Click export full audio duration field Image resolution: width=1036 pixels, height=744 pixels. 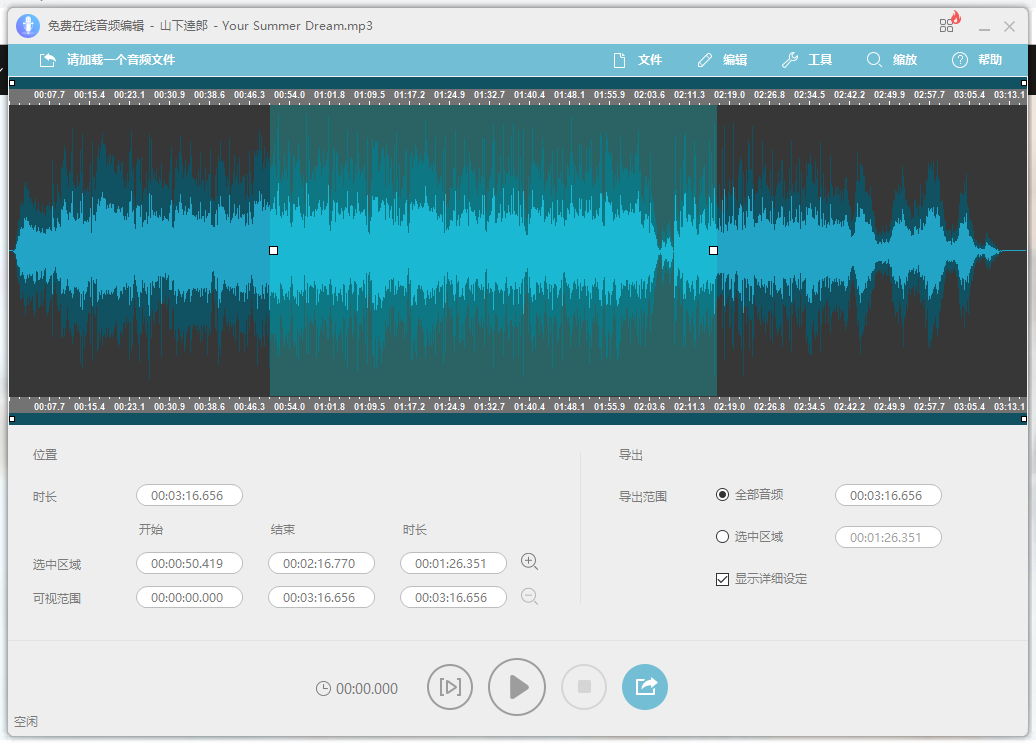(888, 496)
